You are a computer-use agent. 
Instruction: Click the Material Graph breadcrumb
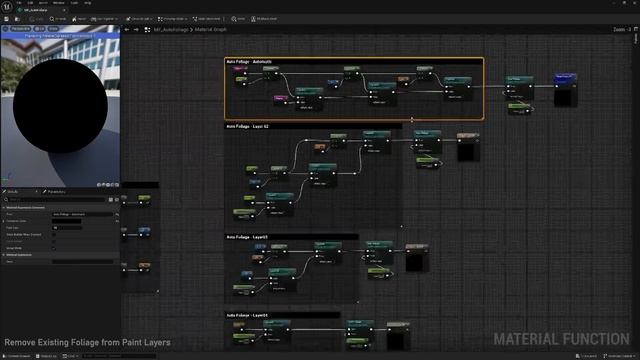click(211, 29)
